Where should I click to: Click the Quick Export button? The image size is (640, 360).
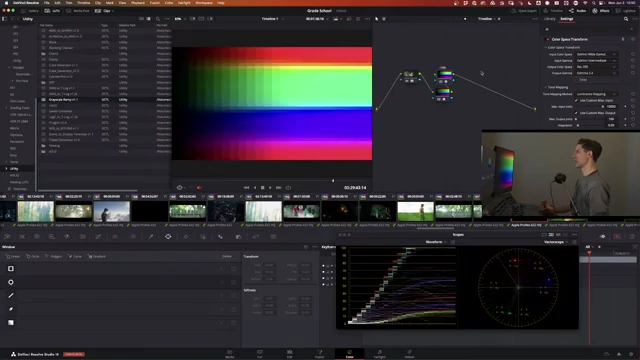pyautogui.click(x=524, y=11)
